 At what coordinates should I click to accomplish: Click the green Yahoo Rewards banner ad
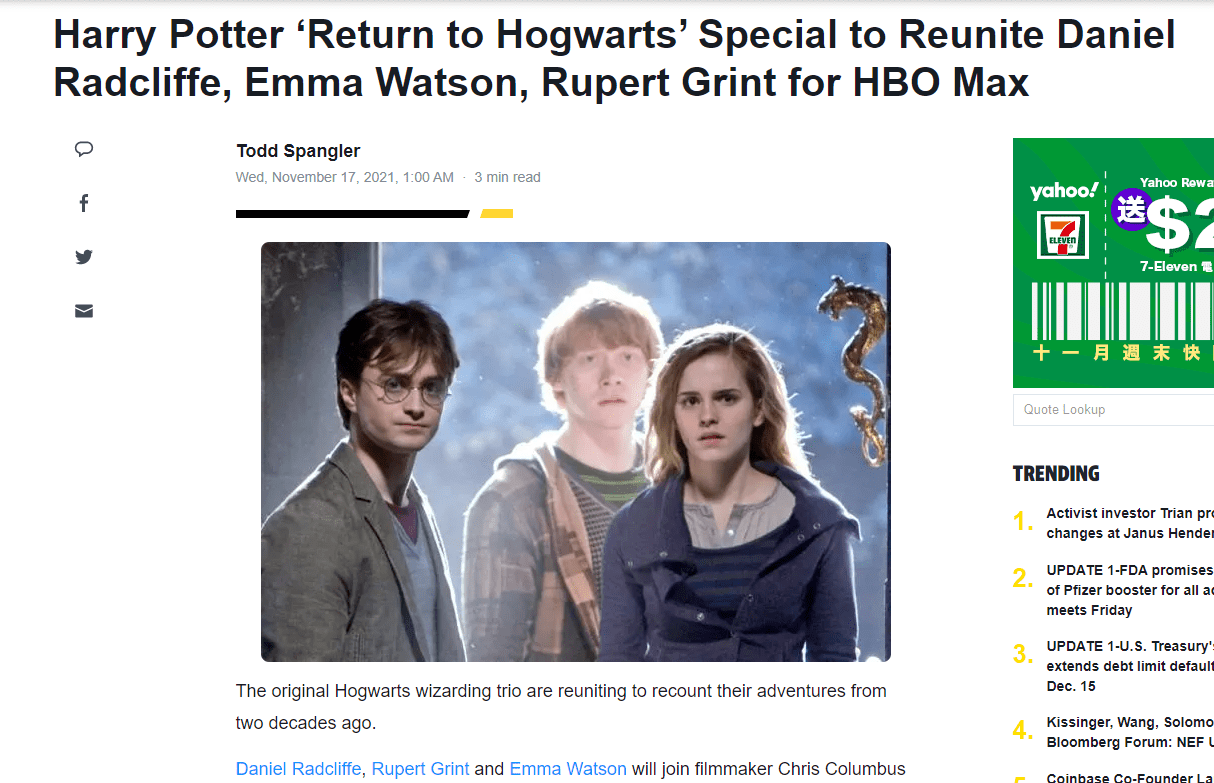1113,263
